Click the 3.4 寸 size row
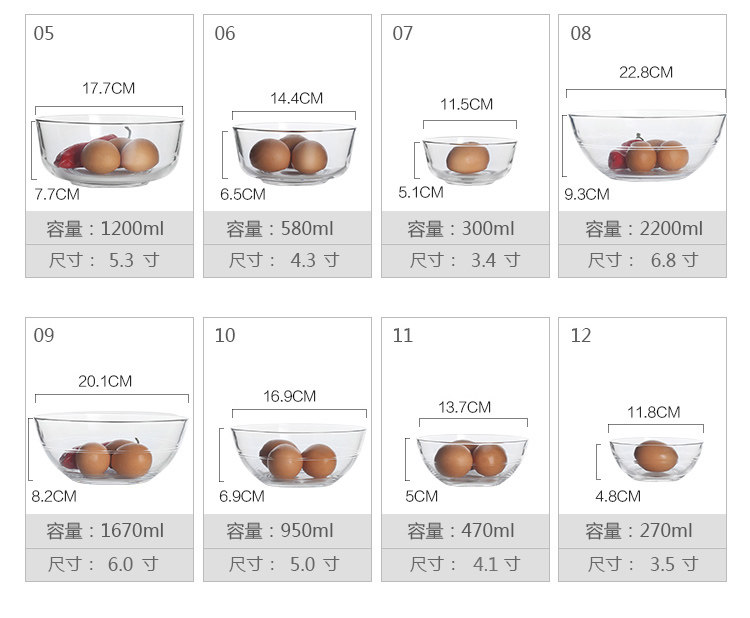Screen dimensions: 750x618 465,261
